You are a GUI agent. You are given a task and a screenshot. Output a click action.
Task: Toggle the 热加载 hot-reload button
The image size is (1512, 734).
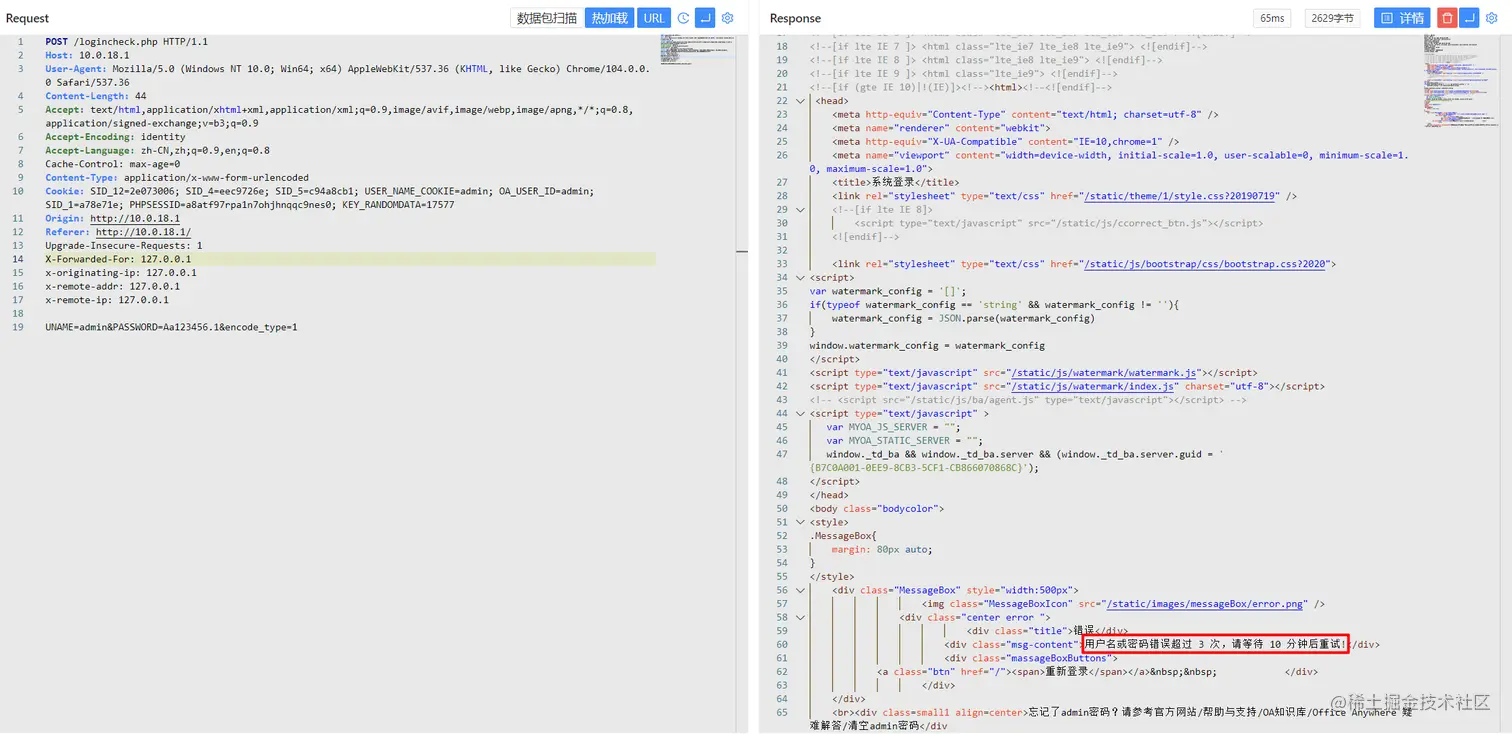[x=610, y=18]
